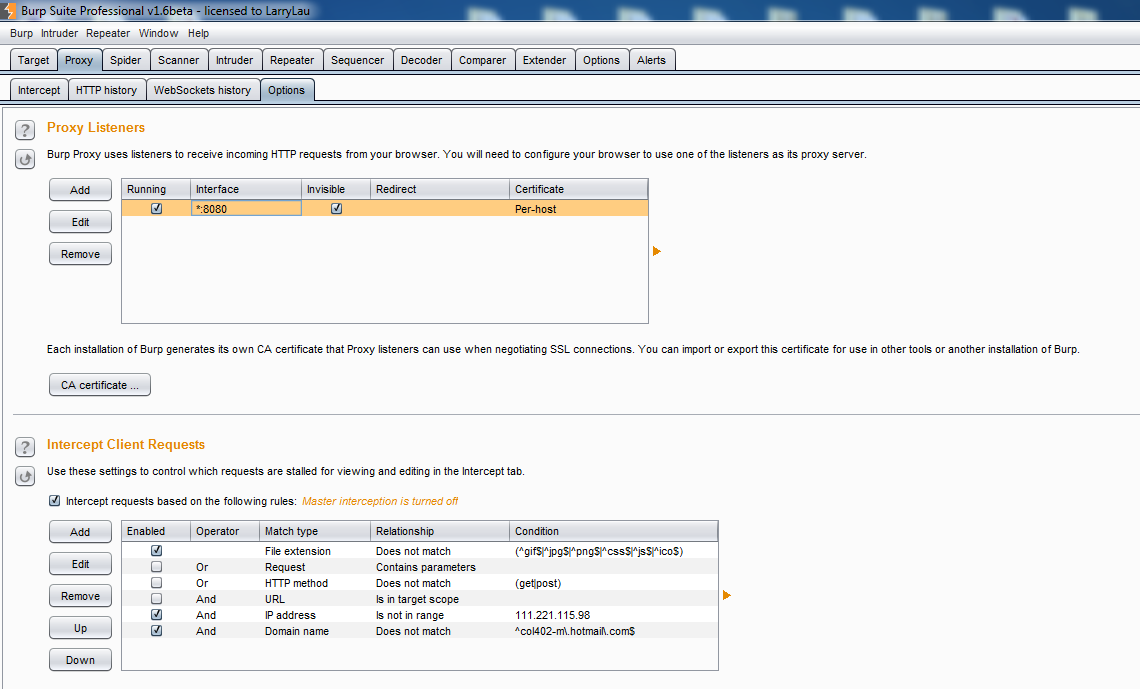Enable the Request contains parameters rule

coord(156,567)
